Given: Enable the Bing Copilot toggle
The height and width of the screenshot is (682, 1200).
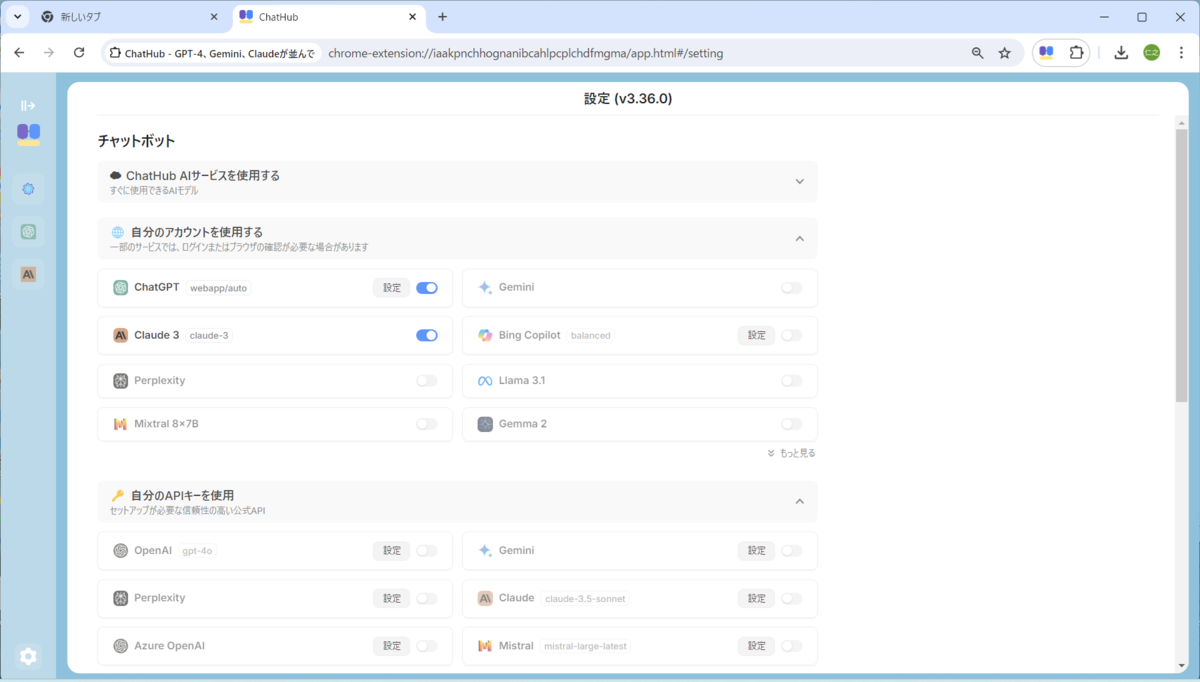Looking at the screenshot, I should (791, 335).
